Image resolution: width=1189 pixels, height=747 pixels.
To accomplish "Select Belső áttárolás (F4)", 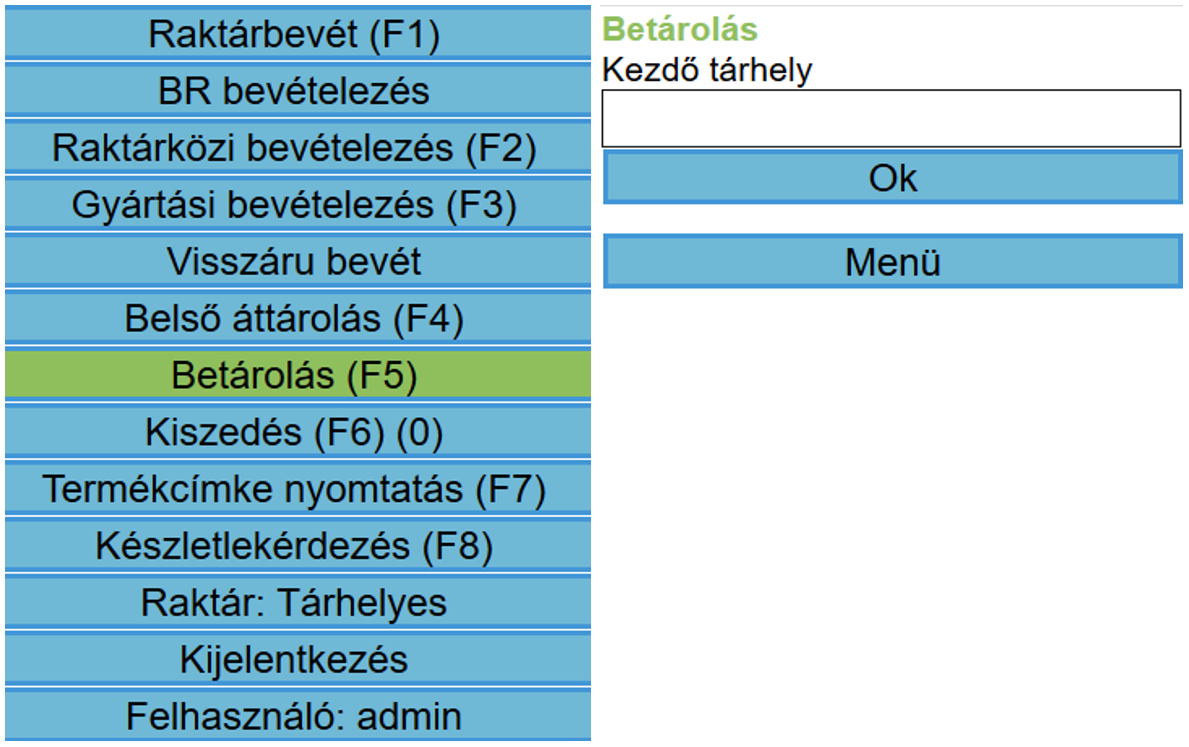I will 297,318.
